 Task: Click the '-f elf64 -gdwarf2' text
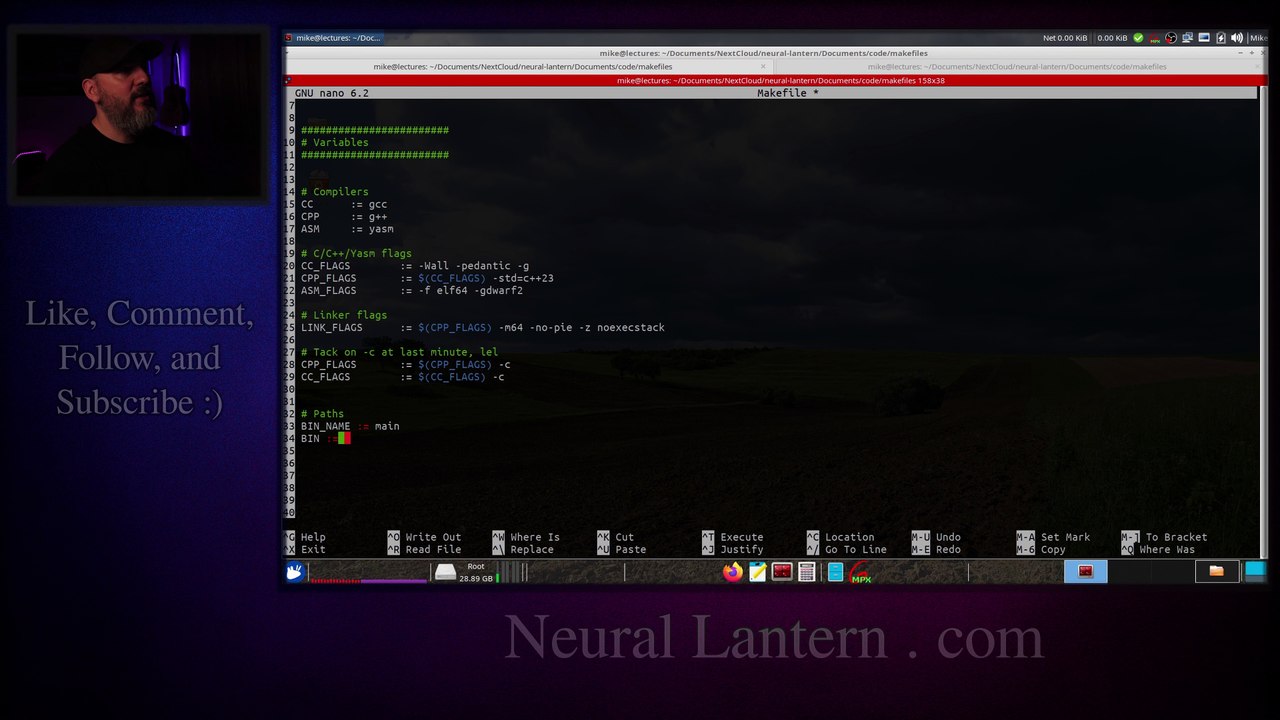(x=471, y=290)
